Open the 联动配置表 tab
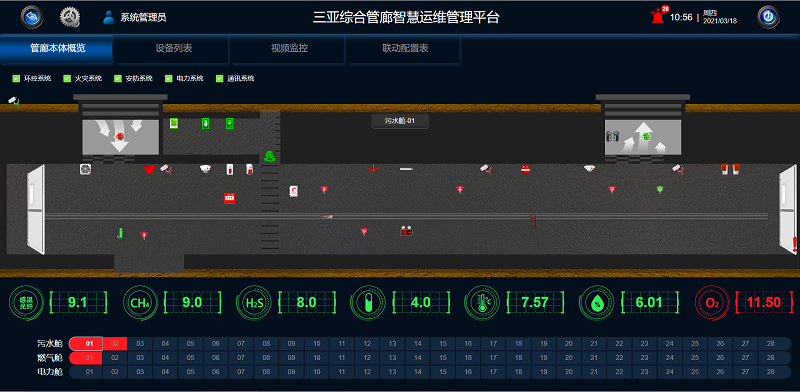The image size is (800, 392). [x=405, y=49]
